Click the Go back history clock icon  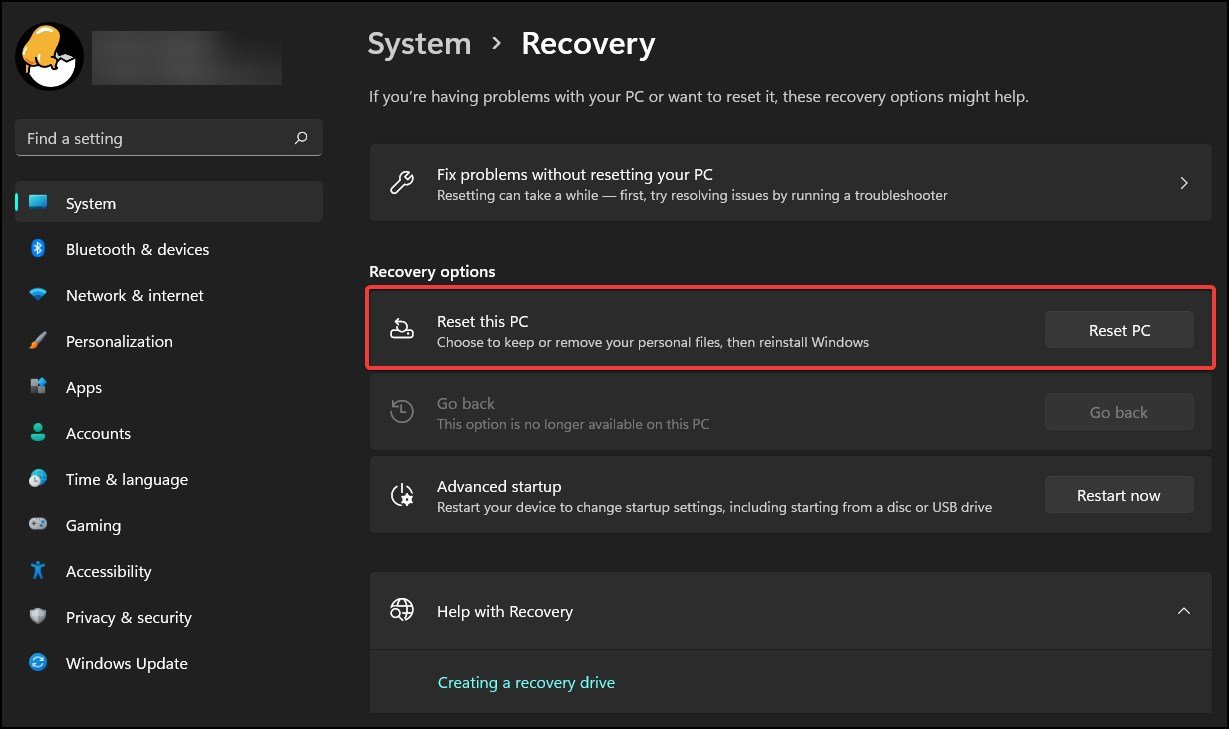coord(401,412)
